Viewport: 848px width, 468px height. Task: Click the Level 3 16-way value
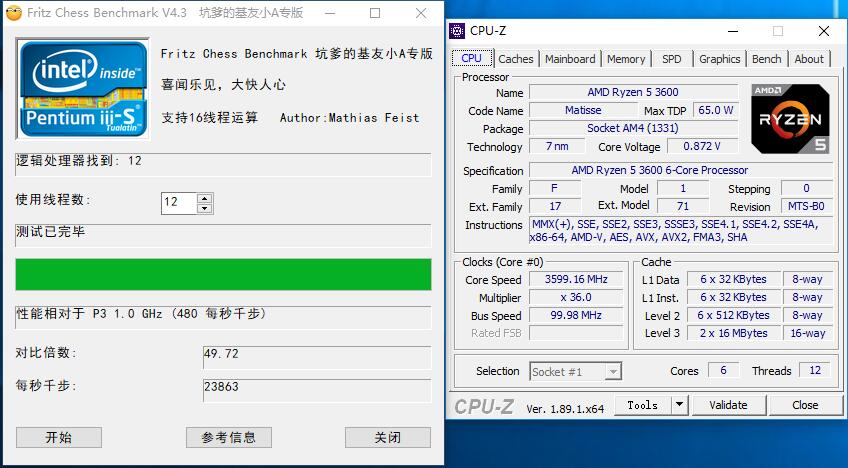[x=808, y=333]
